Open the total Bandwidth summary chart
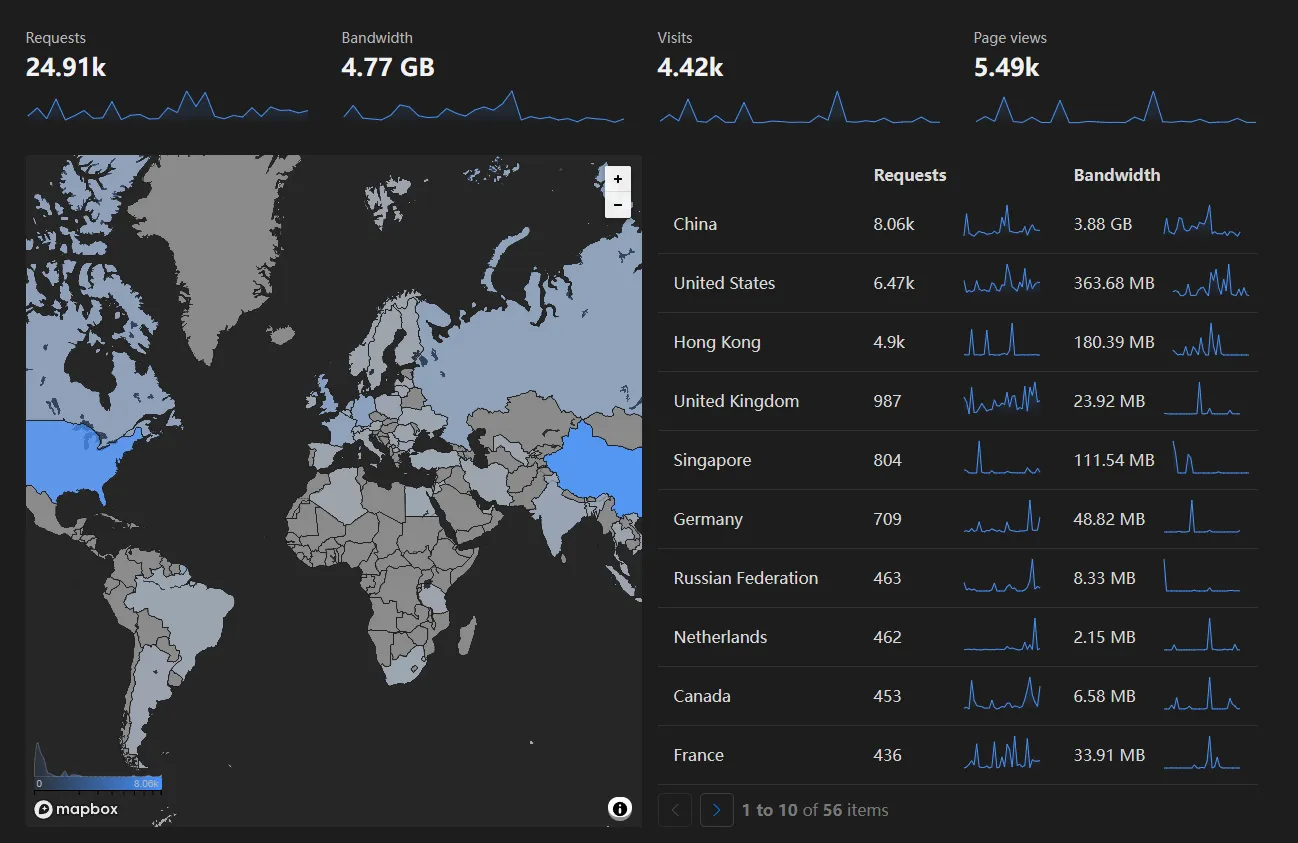This screenshot has width=1298, height=843. (483, 108)
